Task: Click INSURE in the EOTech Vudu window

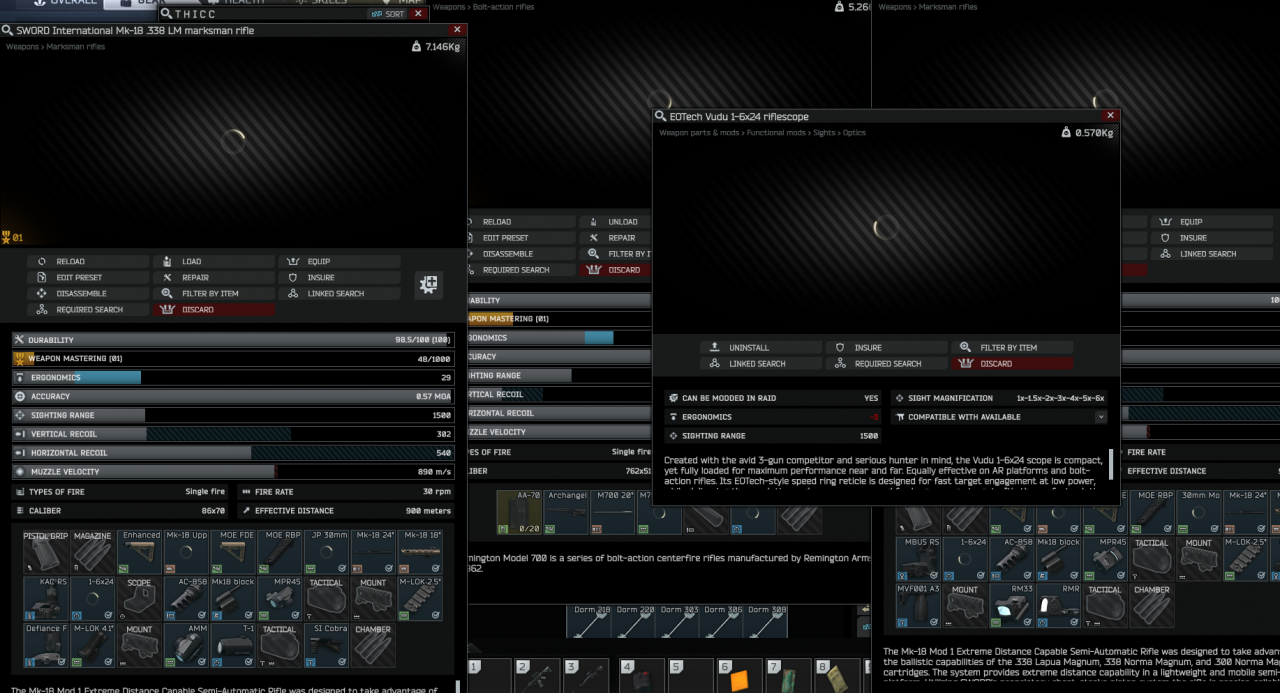Action: 887,348
